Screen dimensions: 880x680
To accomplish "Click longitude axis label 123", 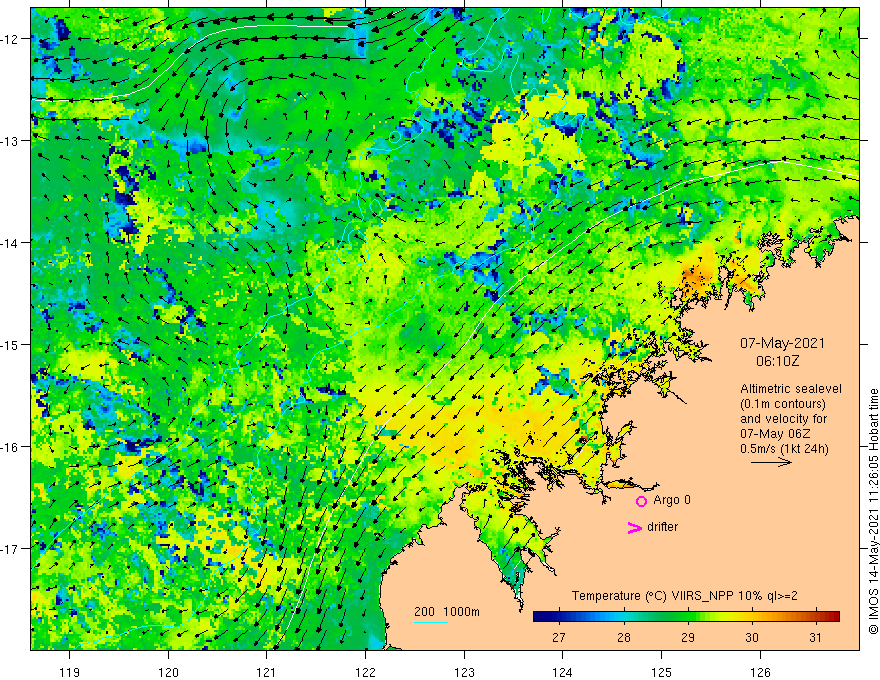I will 464,672.
